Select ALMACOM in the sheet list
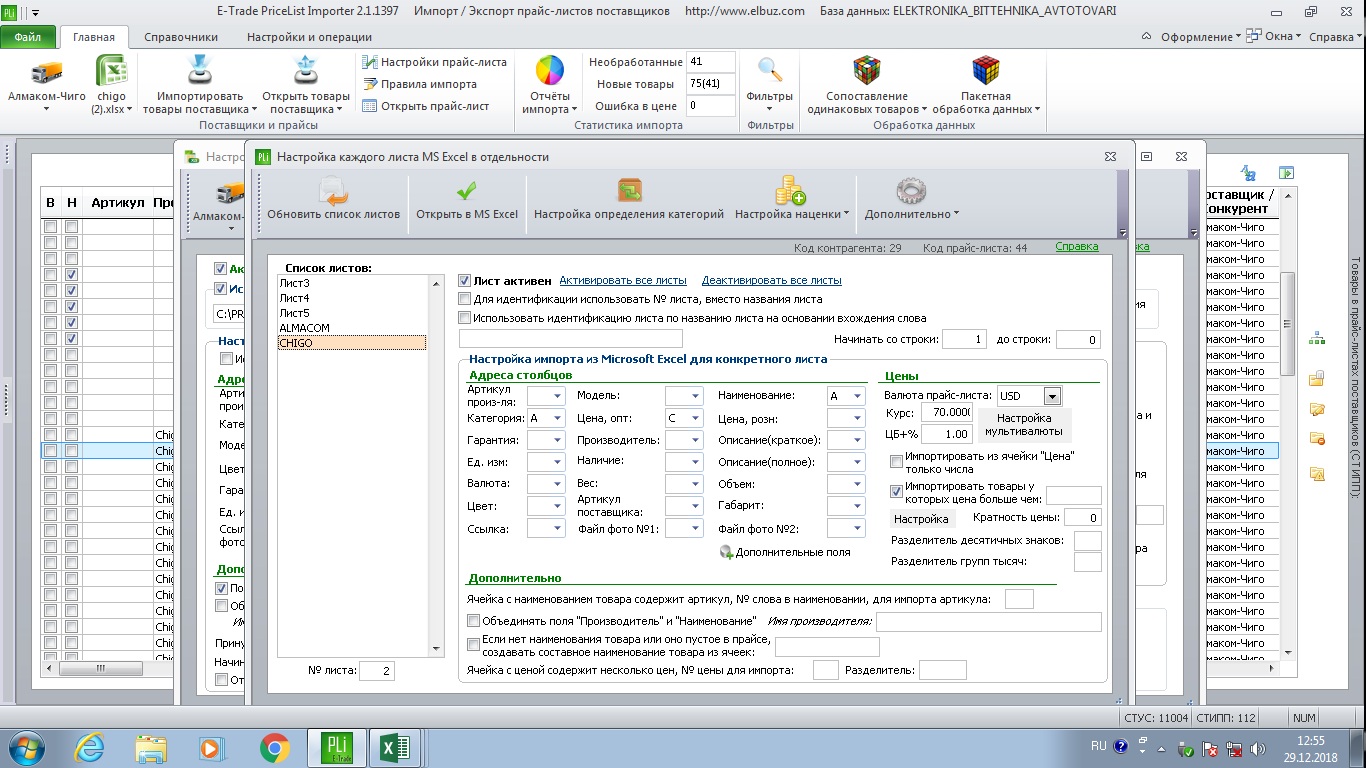The height and width of the screenshot is (768, 1366). 352,328
